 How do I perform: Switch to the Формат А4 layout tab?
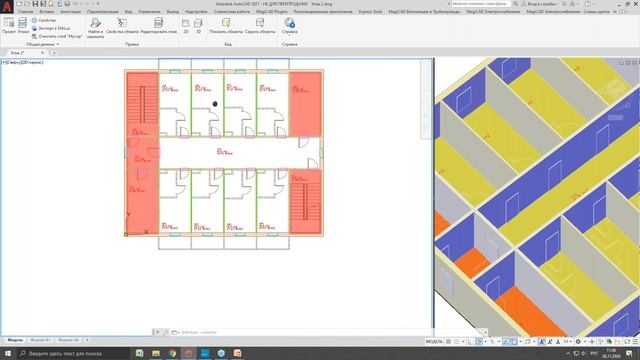(x=68, y=340)
